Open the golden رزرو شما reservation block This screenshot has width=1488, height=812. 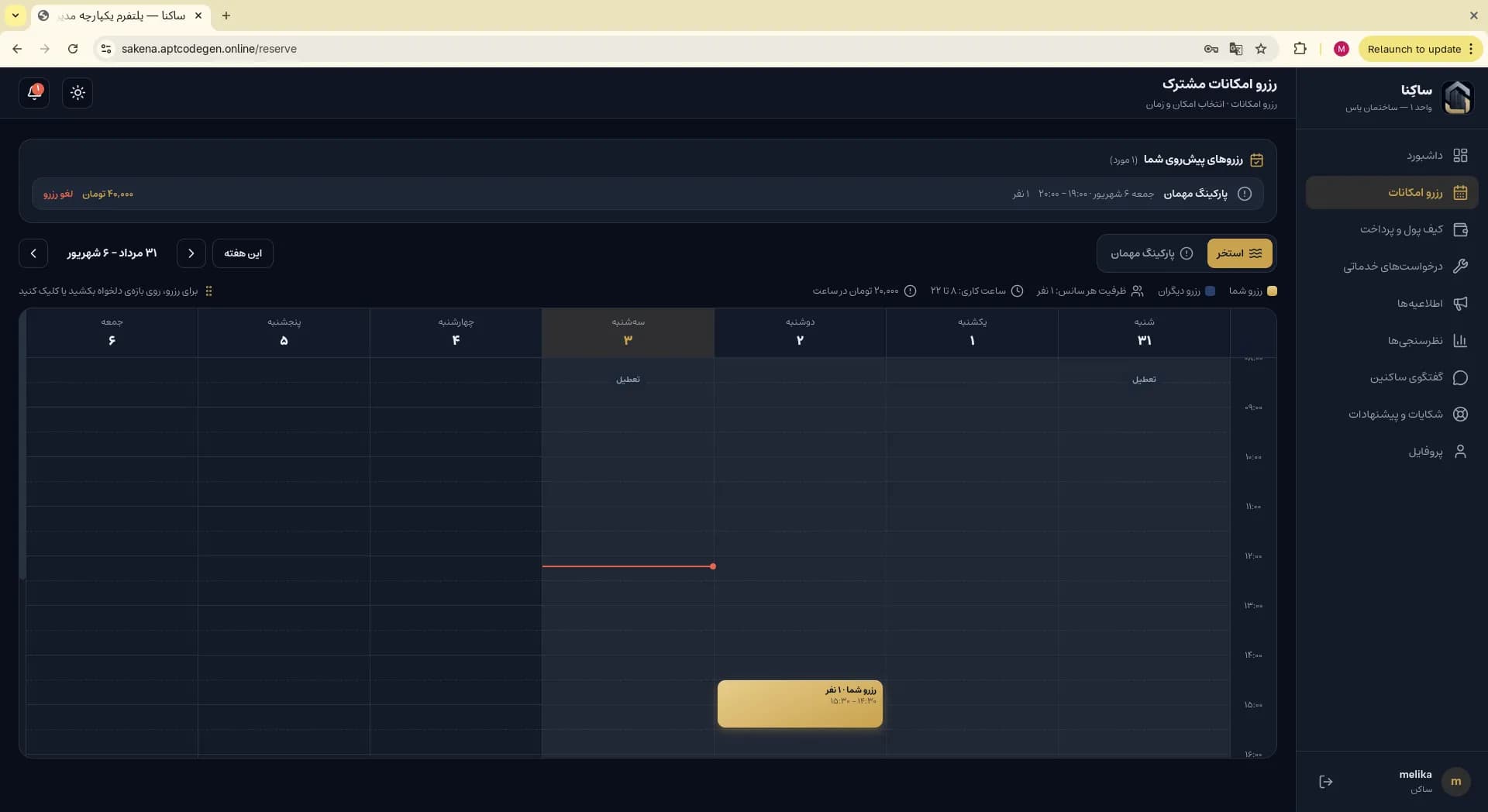800,704
